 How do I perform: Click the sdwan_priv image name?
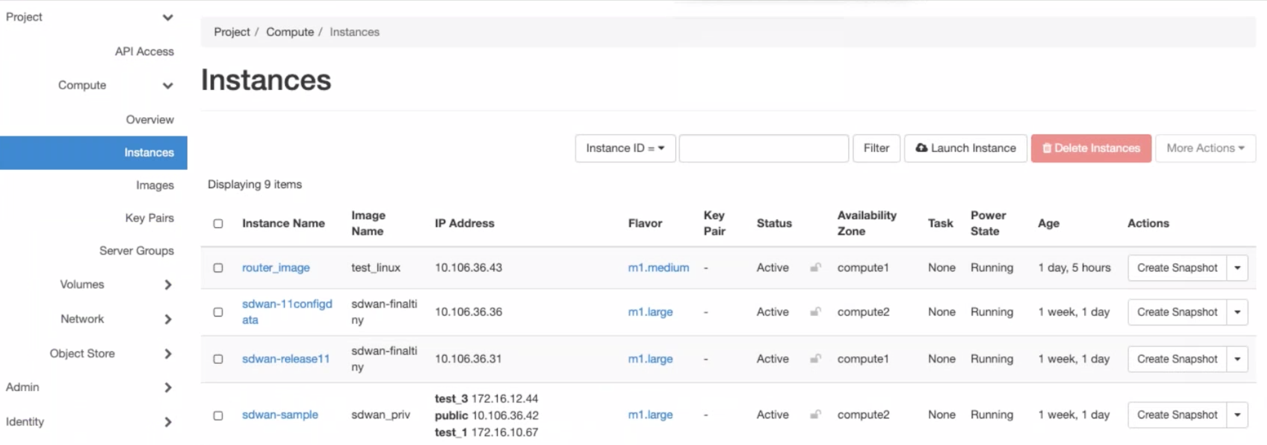pyautogui.click(x=381, y=415)
